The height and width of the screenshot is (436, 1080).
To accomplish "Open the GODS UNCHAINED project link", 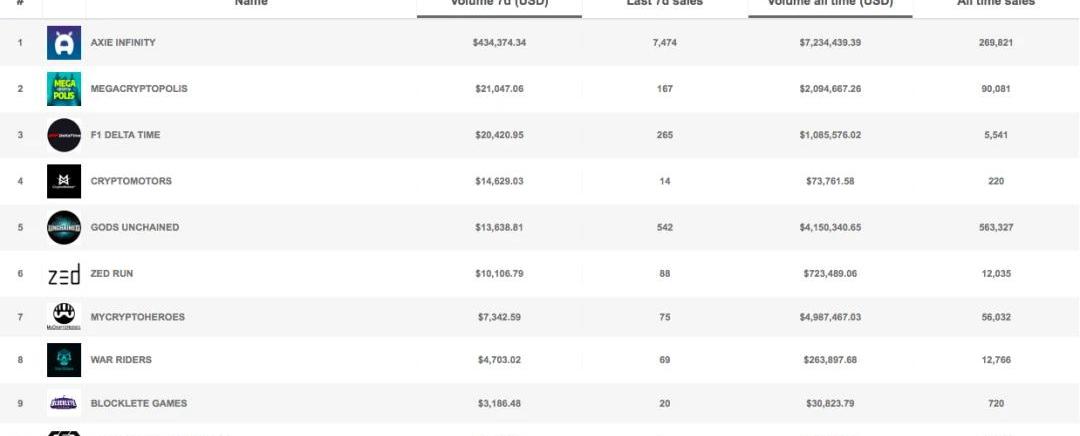I will 135,227.
